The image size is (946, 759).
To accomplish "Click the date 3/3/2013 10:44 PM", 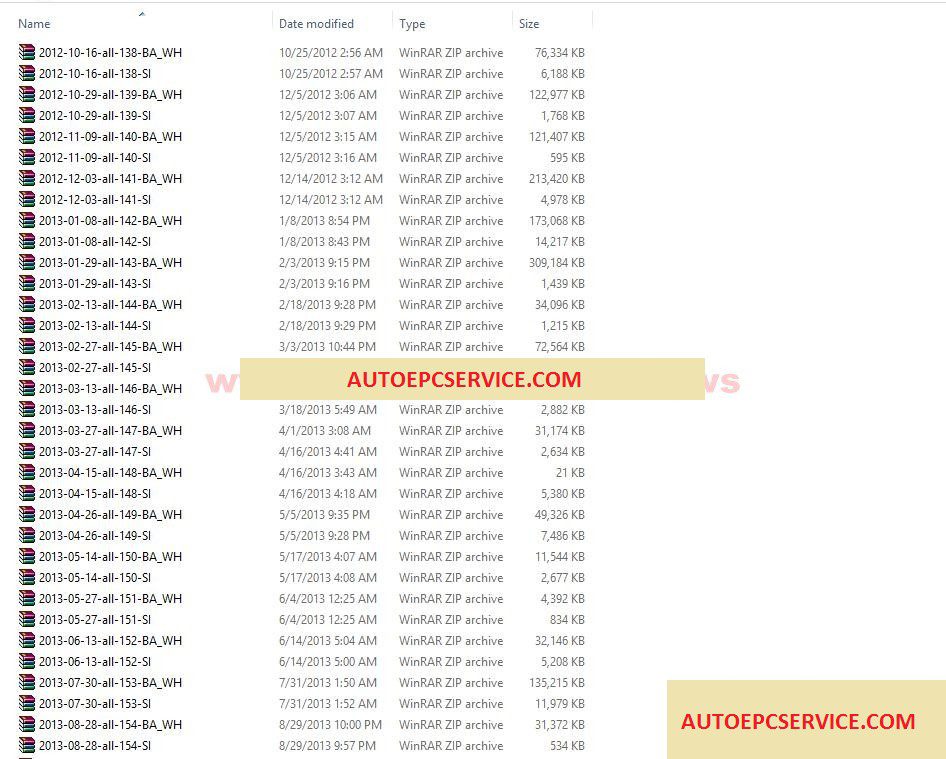I will [327, 346].
